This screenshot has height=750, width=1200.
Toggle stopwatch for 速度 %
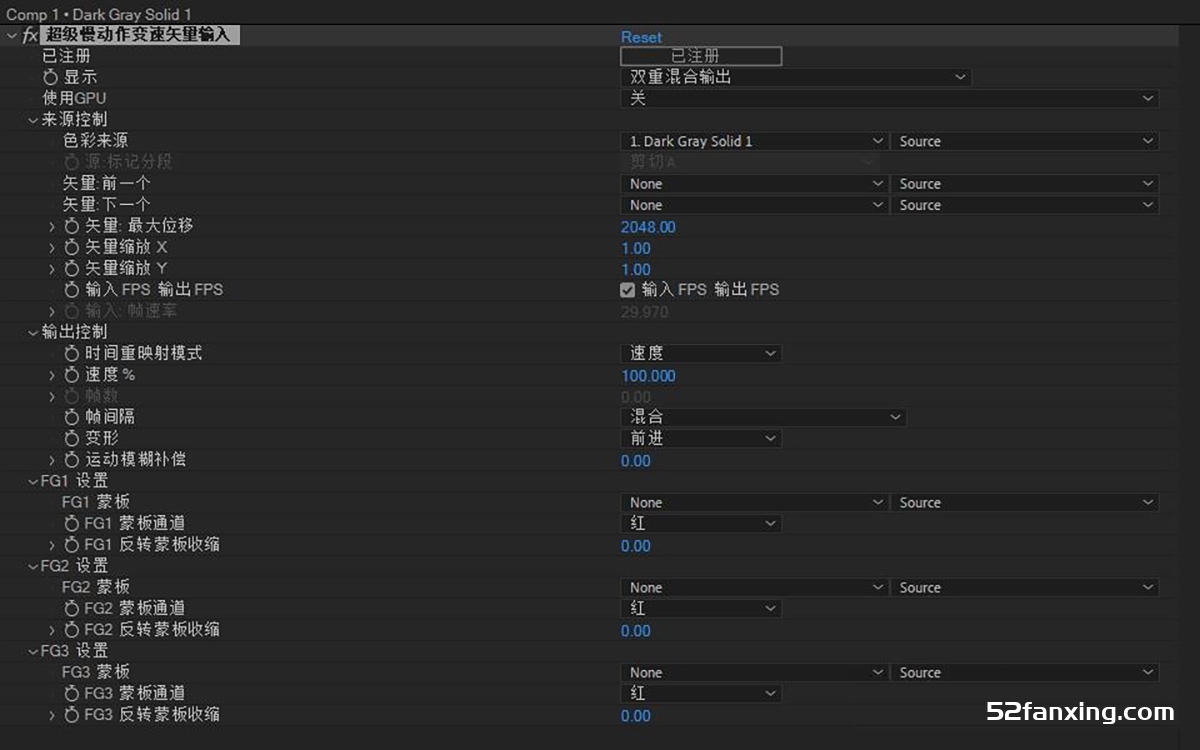72,375
